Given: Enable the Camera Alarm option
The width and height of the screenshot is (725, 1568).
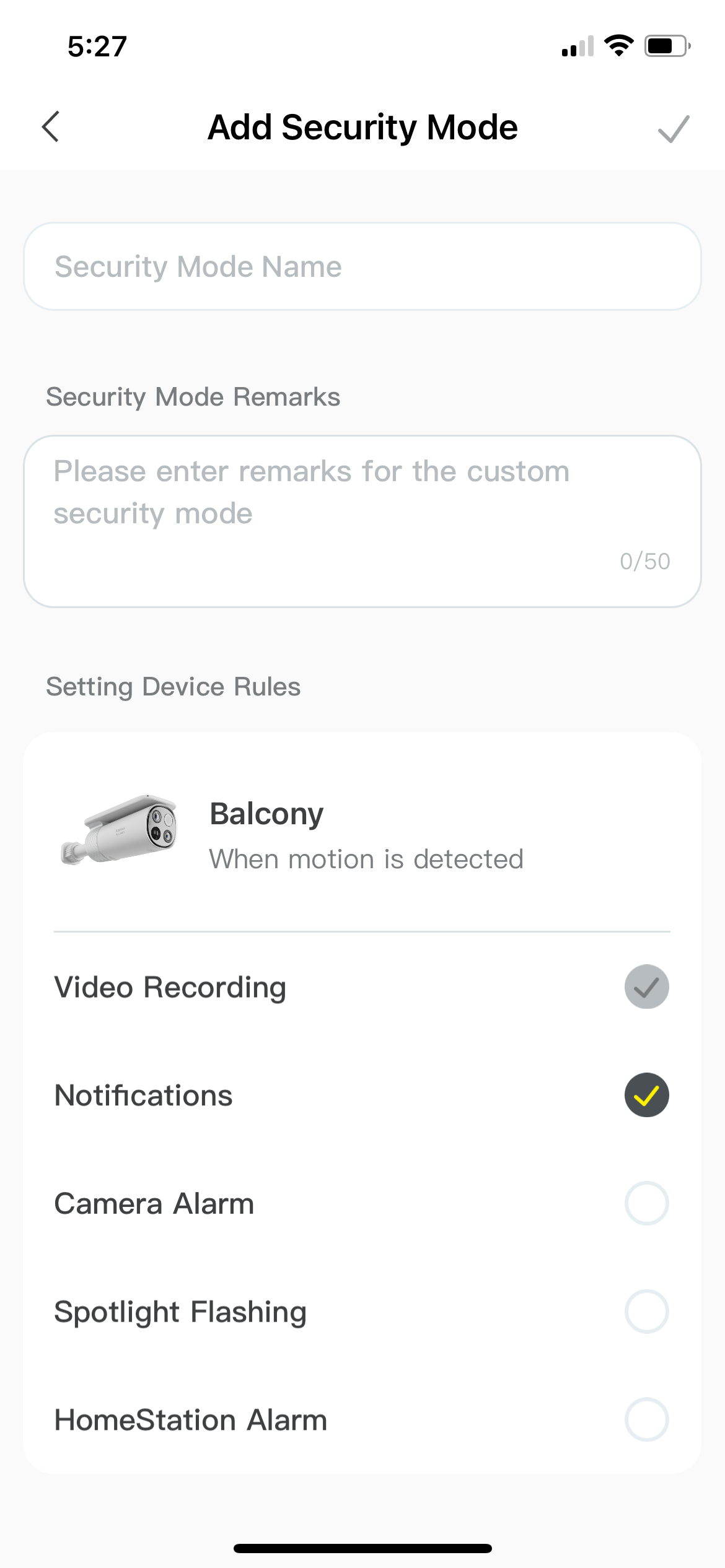Looking at the screenshot, I should 646,1203.
